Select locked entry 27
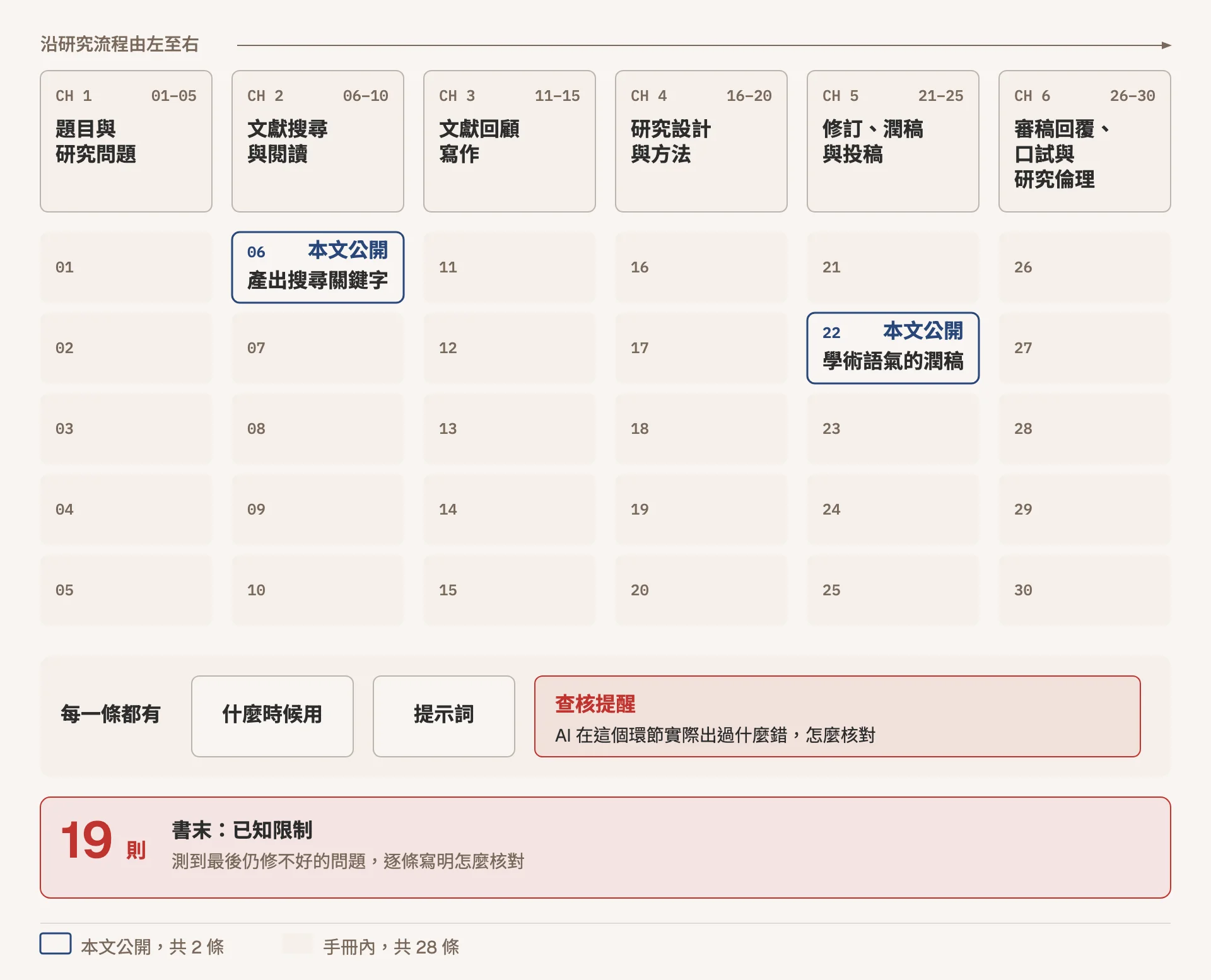 (1085, 348)
